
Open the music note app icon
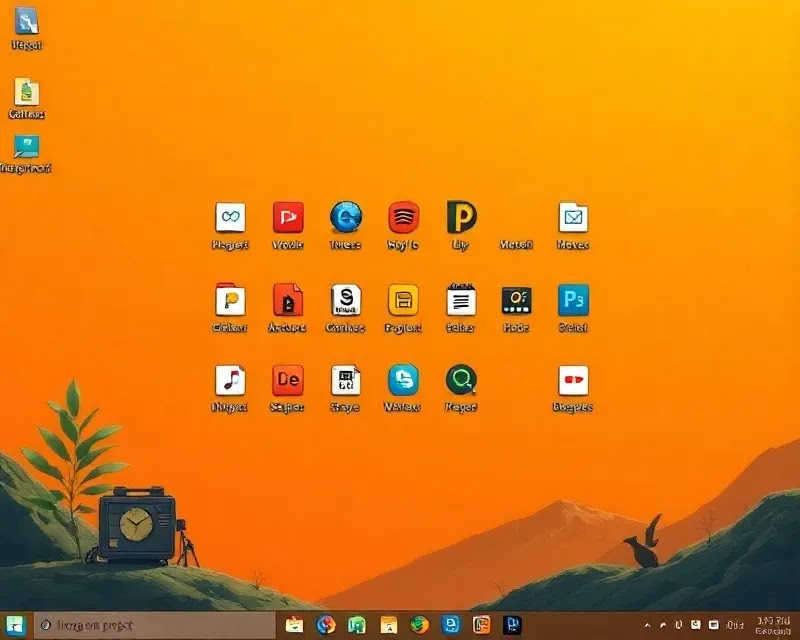click(x=230, y=380)
